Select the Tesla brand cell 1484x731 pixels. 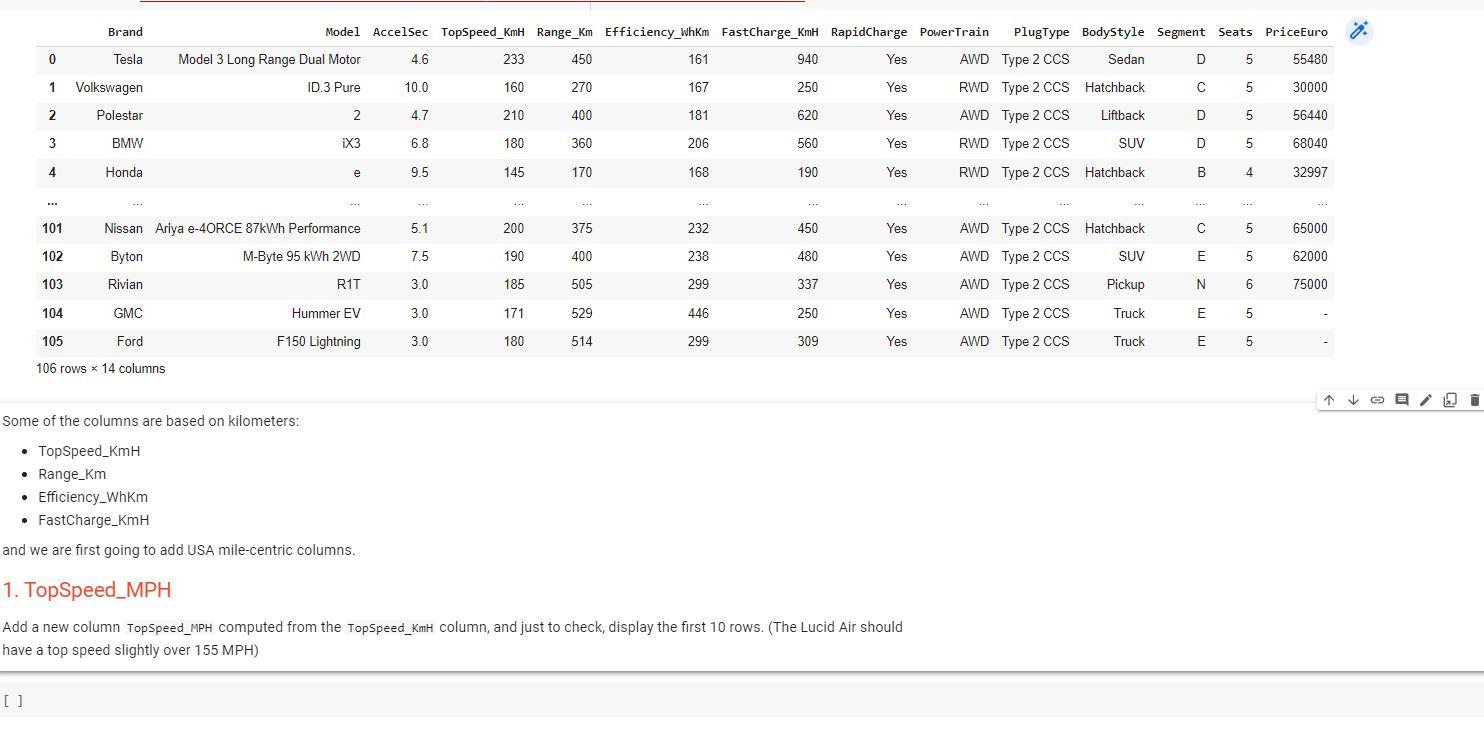pos(128,60)
